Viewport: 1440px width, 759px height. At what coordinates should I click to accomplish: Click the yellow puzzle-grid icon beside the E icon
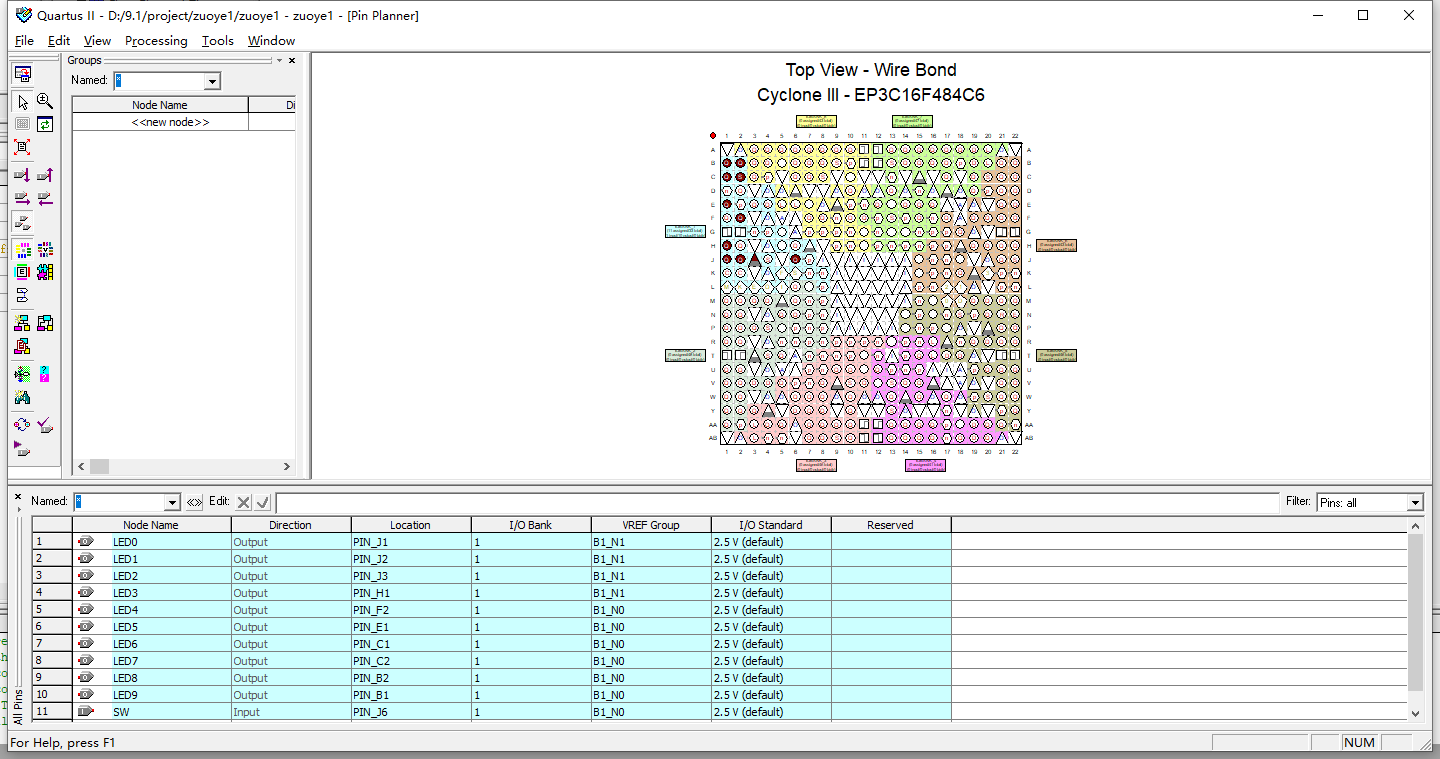click(45, 272)
